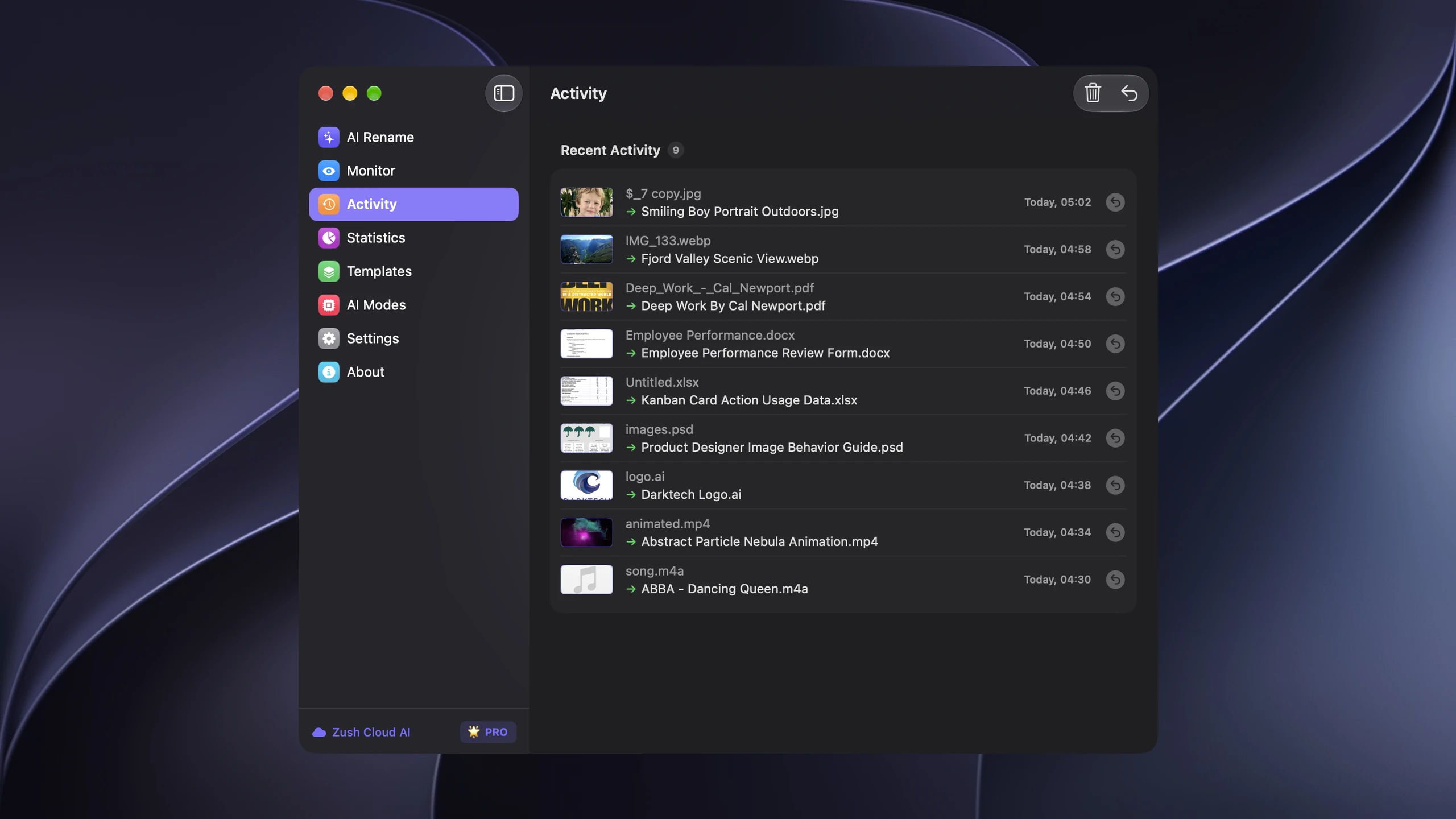The height and width of the screenshot is (819, 1456).
Task: Click the timestamp "Today, 04:38"
Action: (x=1057, y=486)
